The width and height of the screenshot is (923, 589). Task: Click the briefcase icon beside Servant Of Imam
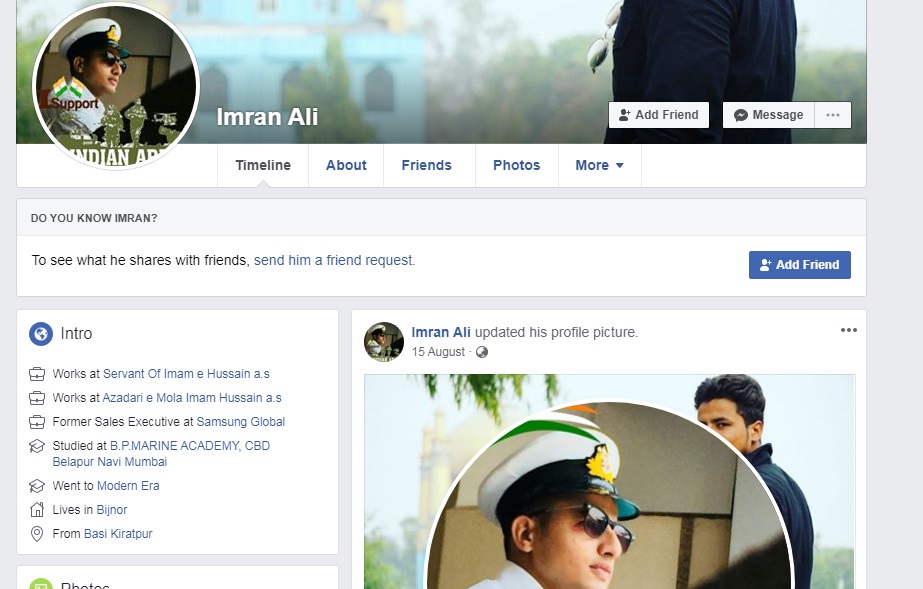click(36, 374)
